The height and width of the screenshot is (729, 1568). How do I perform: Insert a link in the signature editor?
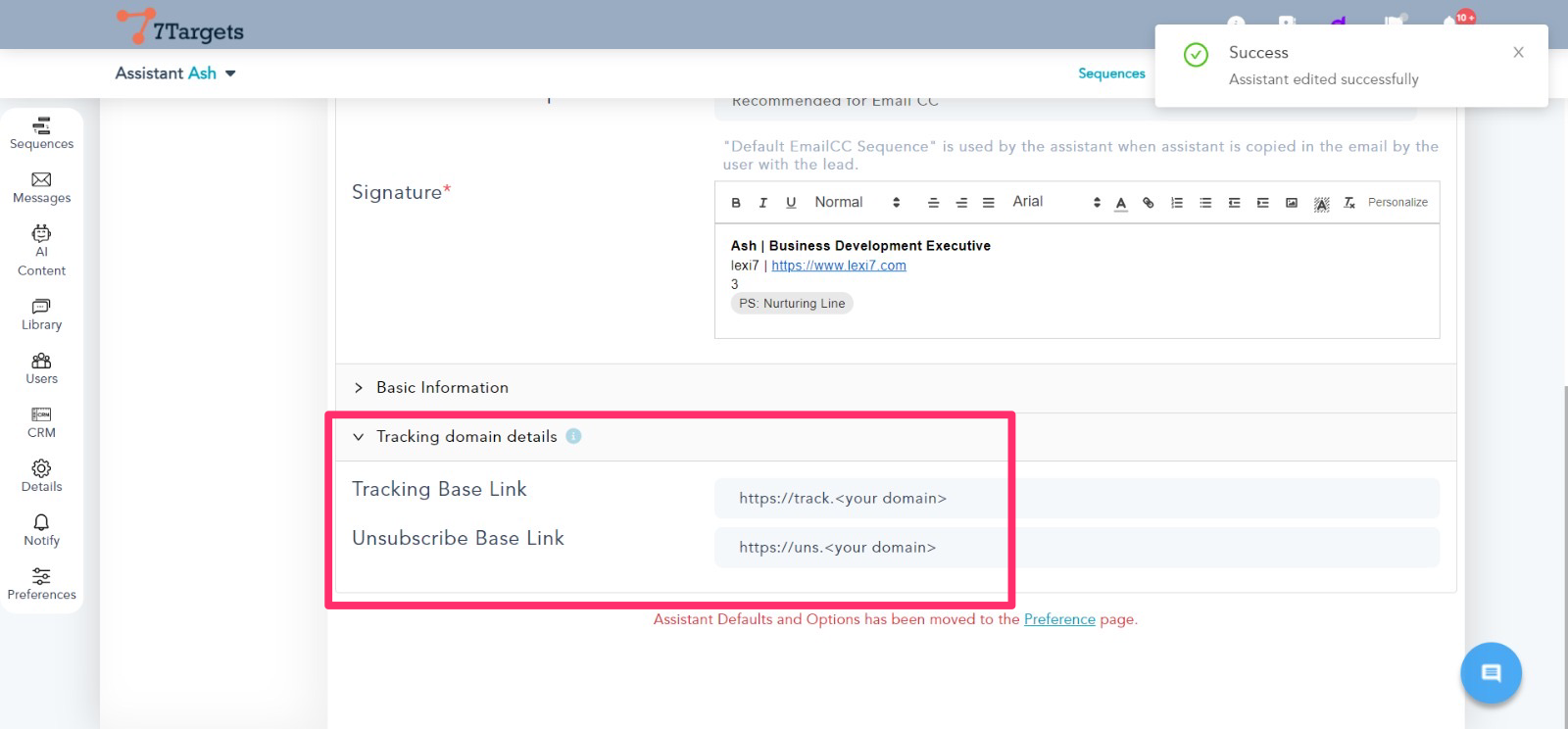(1149, 203)
